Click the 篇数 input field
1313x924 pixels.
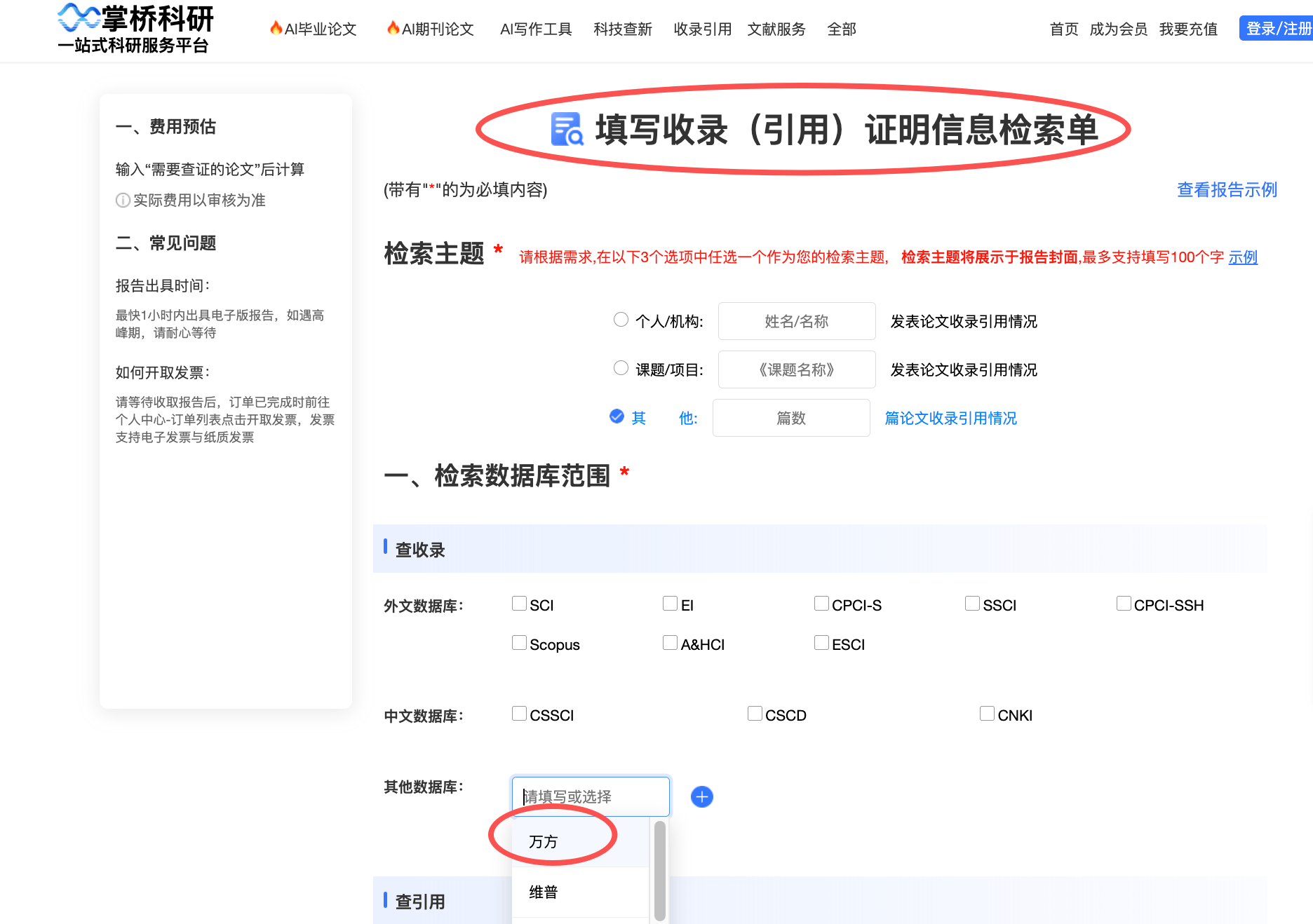790,417
